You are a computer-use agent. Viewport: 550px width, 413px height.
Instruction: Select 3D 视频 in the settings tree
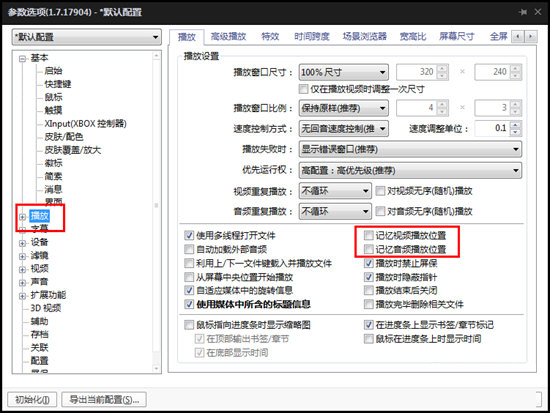[46, 308]
